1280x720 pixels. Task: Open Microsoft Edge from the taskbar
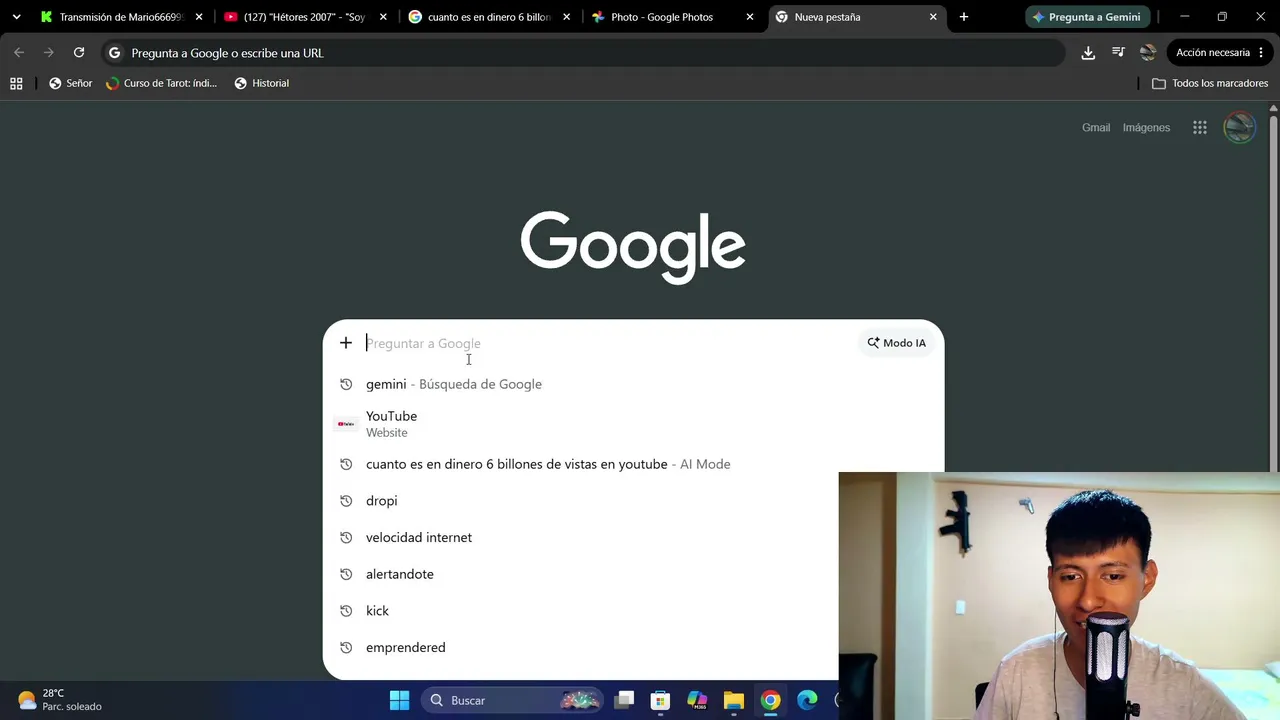(807, 700)
